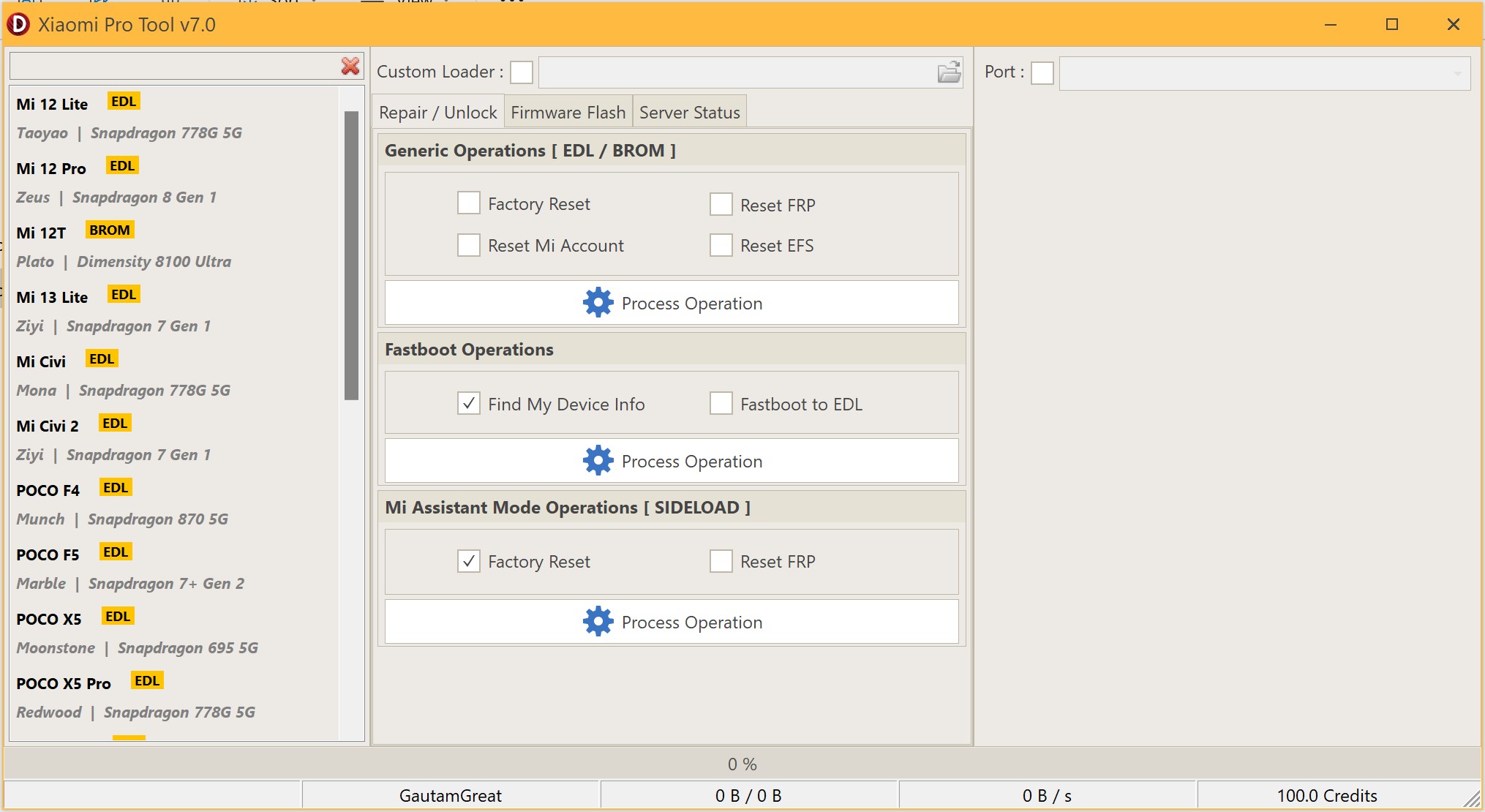
Task: Browse for custom loader file folder icon
Action: (949, 72)
